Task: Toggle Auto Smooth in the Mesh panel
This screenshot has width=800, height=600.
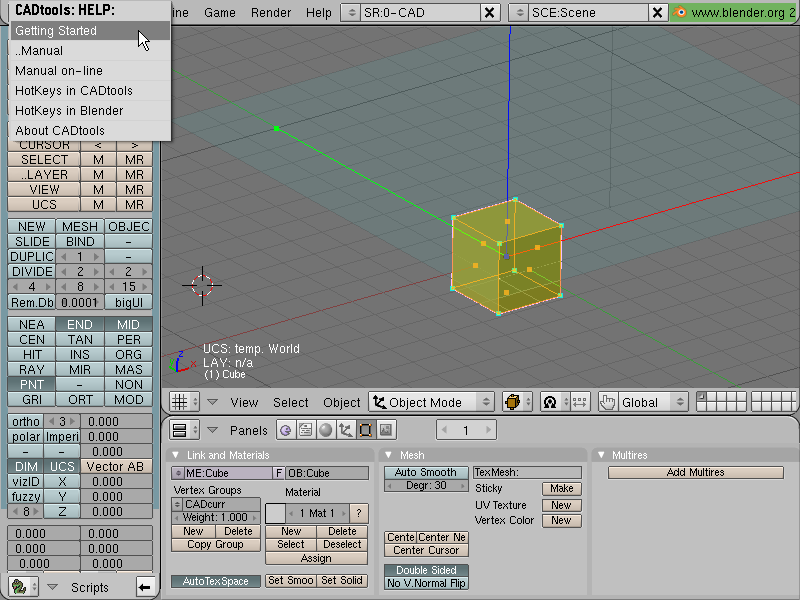Action: click(x=426, y=472)
